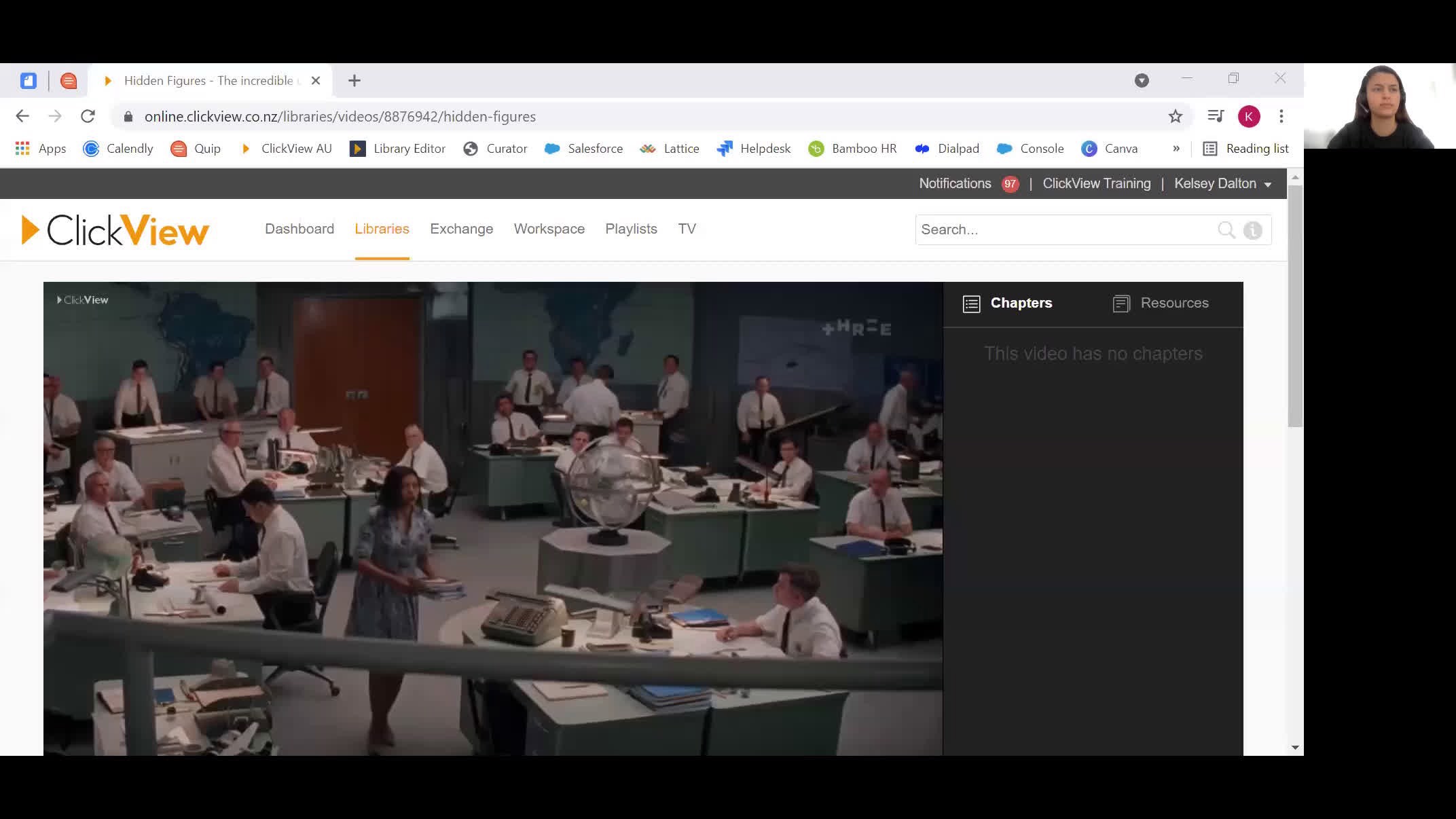This screenshot has height=819, width=1456.
Task: Select Libraries navigation item
Action: (382, 229)
